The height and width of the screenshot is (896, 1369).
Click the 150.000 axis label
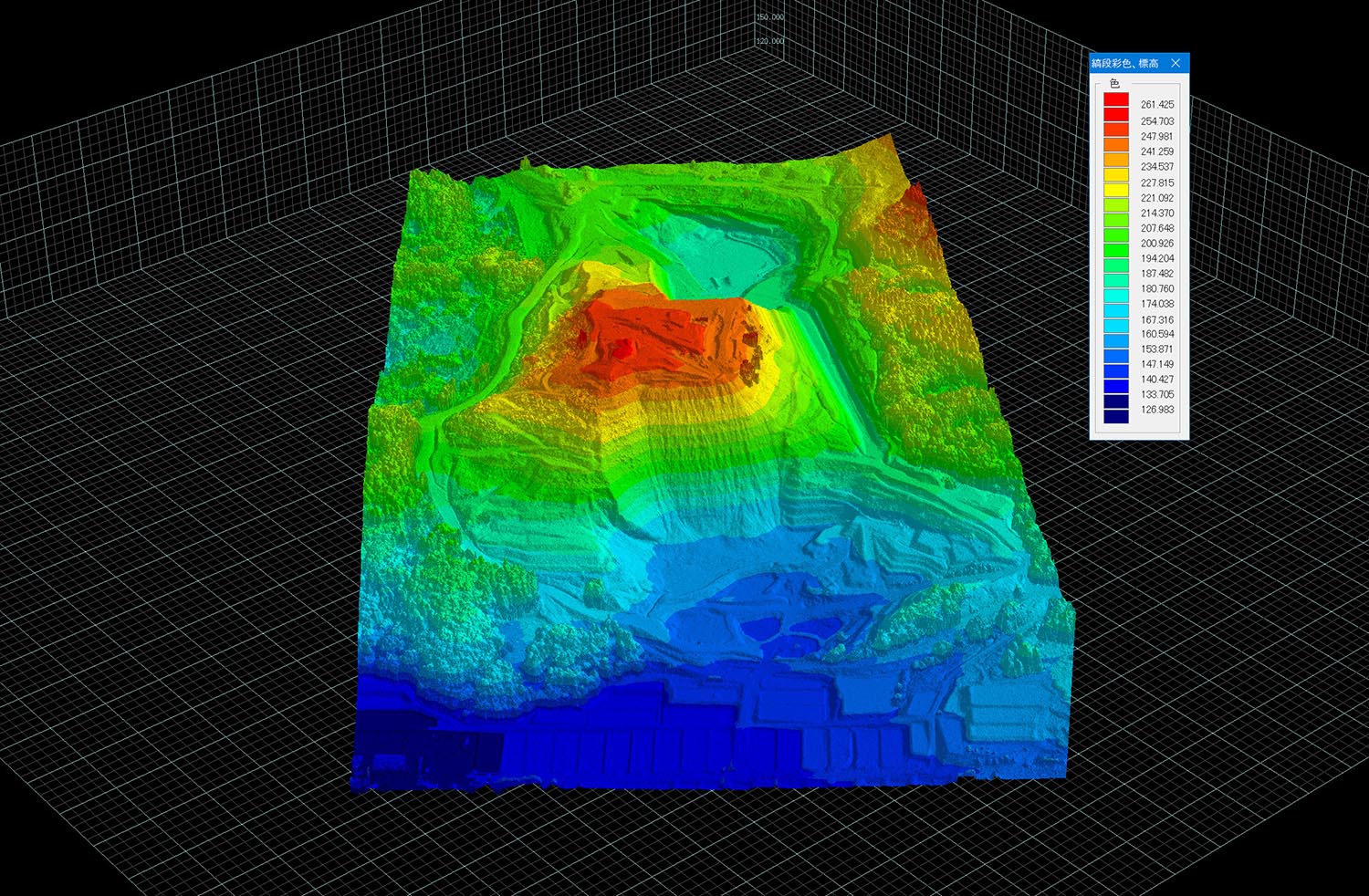[x=770, y=17]
